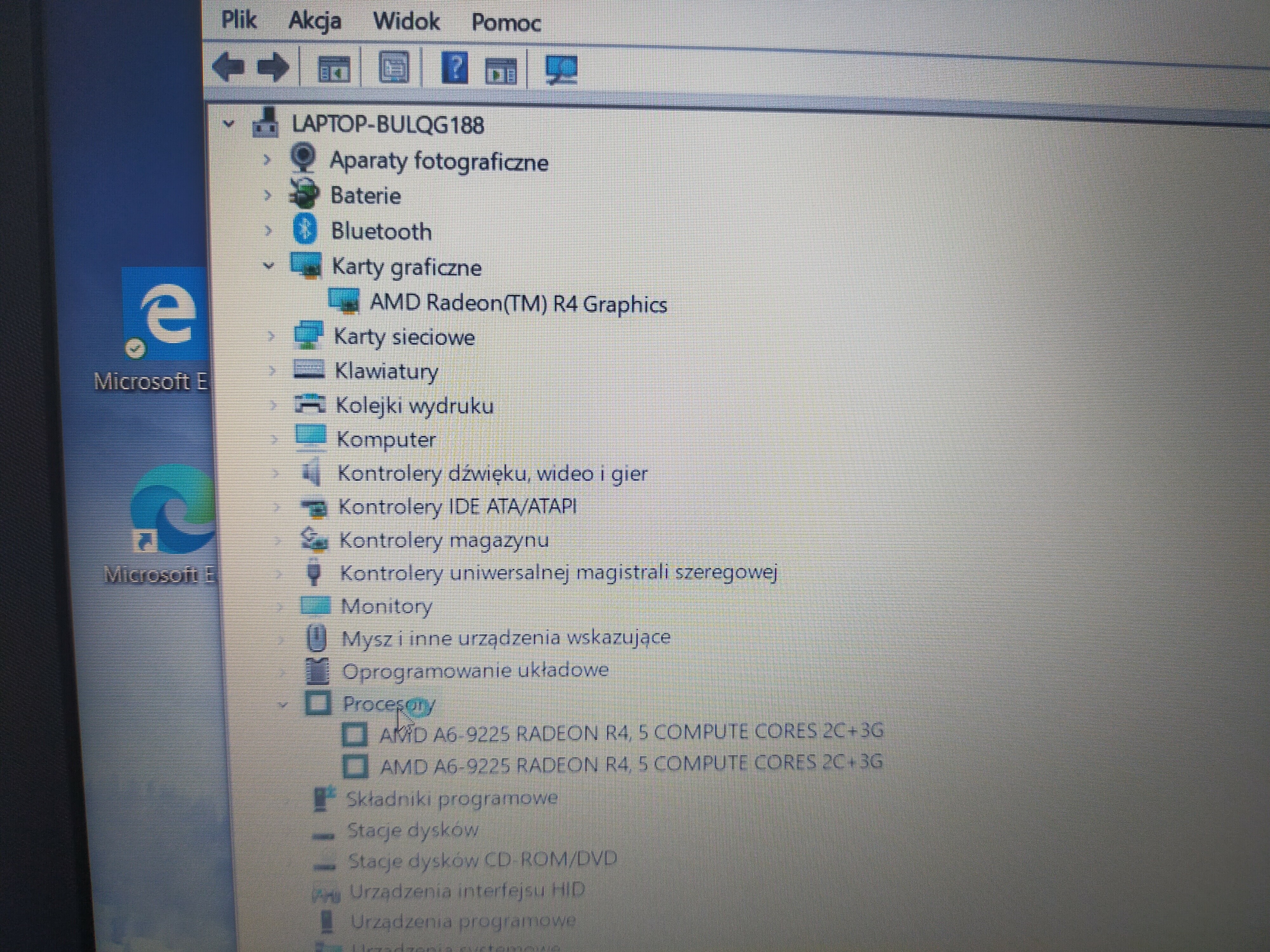1270x952 pixels.
Task: Click Show/Hide console tree toolbar icon
Action: pos(334,69)
